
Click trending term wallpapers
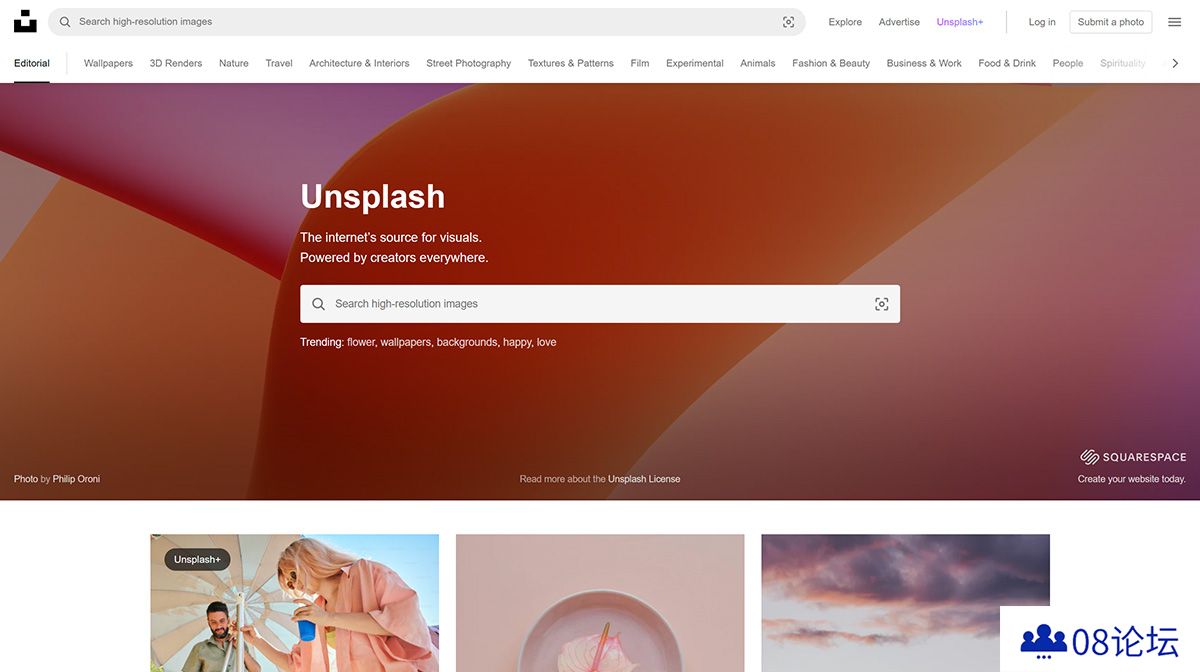click(x=406, y=342)
